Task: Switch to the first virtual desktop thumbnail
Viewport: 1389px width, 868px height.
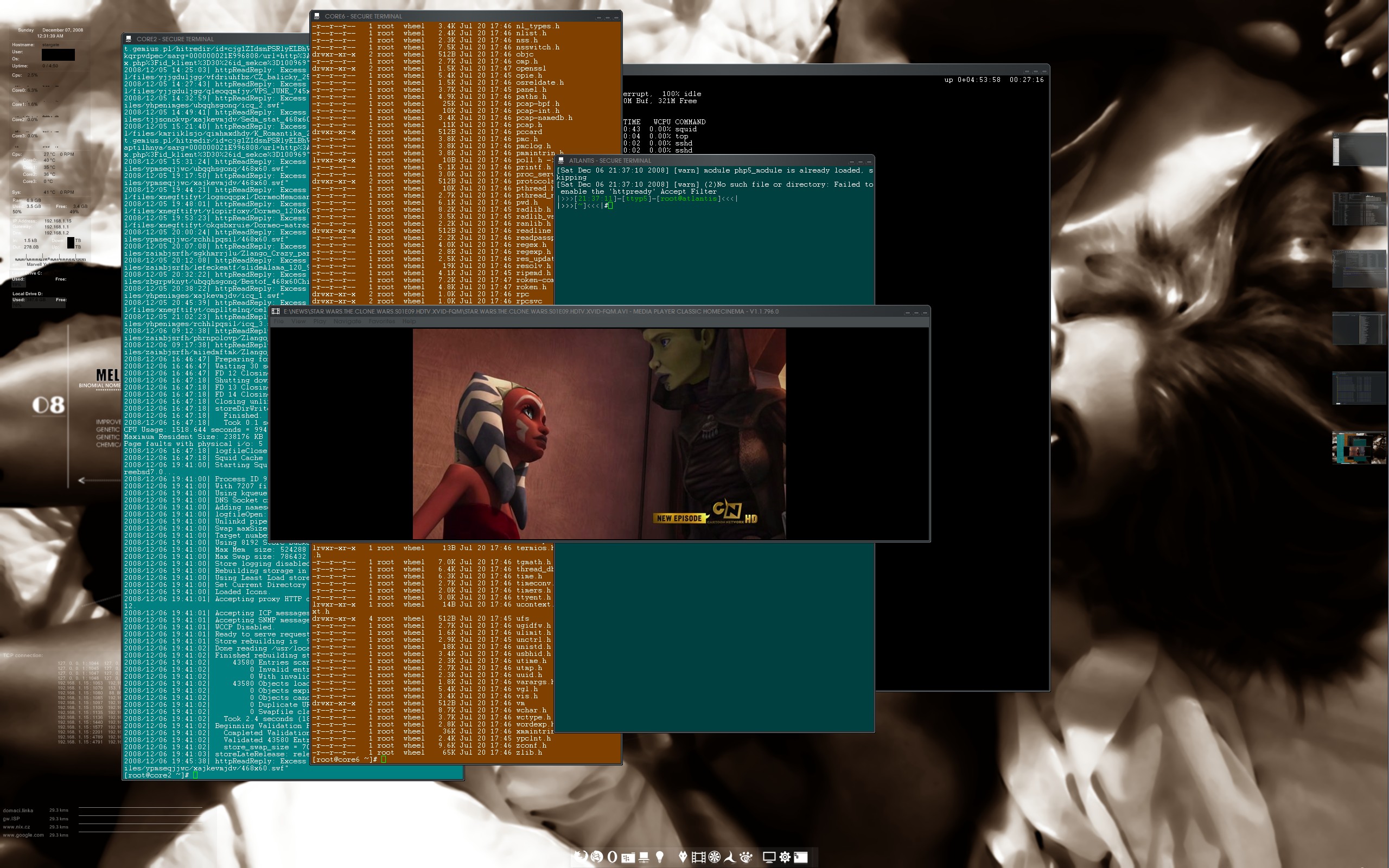Action: coord(1359,149)
